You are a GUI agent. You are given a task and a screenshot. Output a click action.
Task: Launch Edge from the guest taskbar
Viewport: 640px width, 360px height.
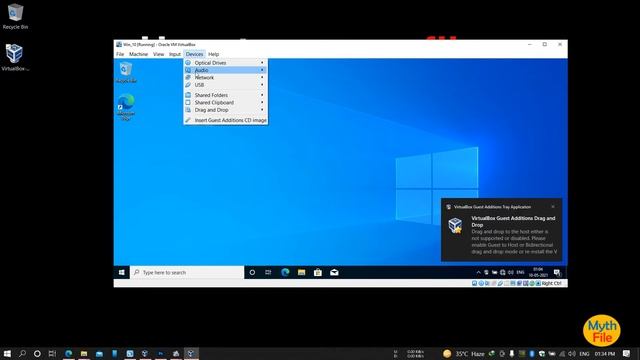[x=285, y=272]
